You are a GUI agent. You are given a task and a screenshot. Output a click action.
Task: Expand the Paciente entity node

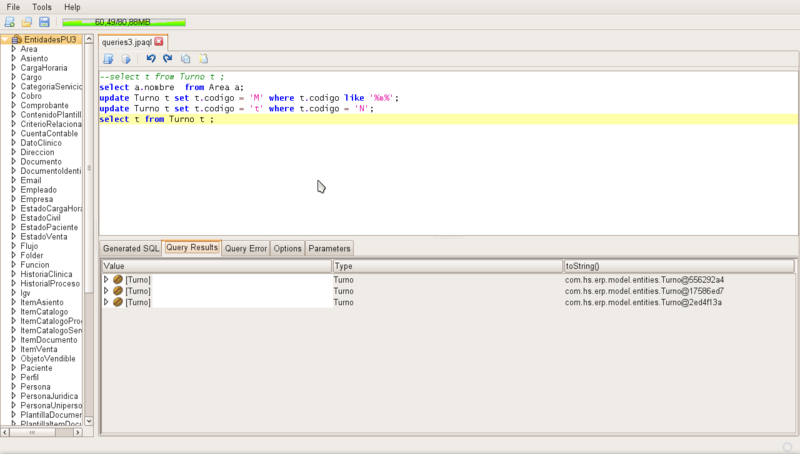pyautogui.click(x=14, y=368)
